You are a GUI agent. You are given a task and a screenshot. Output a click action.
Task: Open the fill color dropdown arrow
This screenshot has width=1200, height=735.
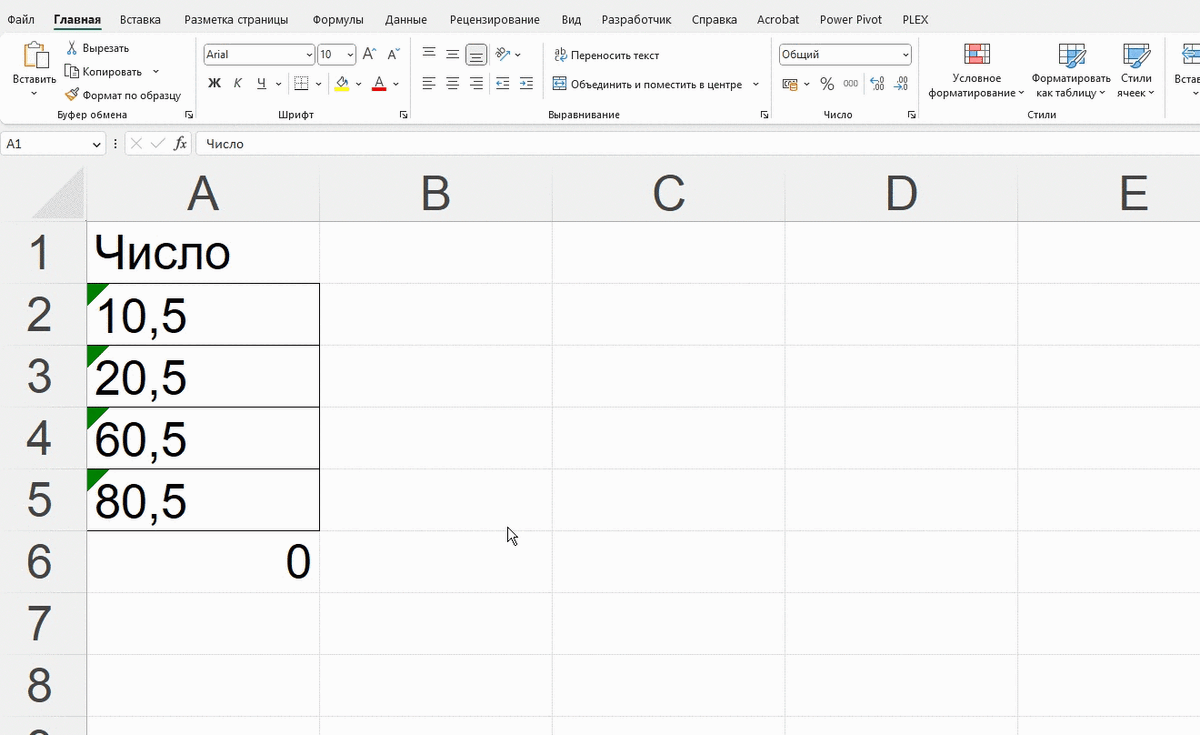coord(359,84)
